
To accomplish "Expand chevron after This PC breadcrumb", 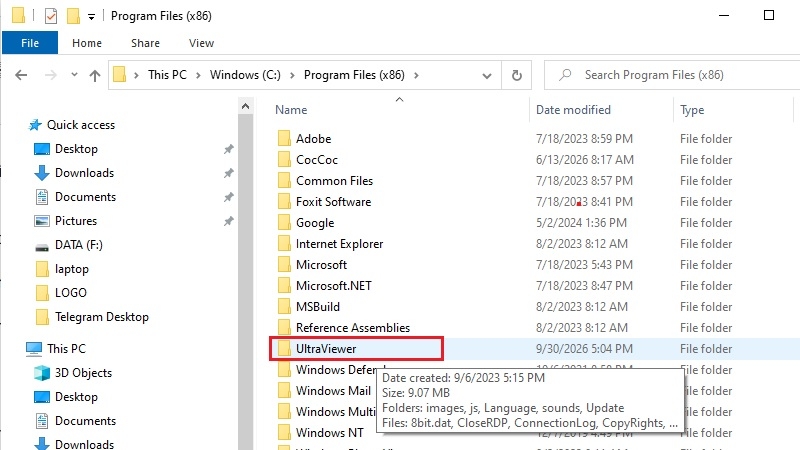I will (198, 76).
